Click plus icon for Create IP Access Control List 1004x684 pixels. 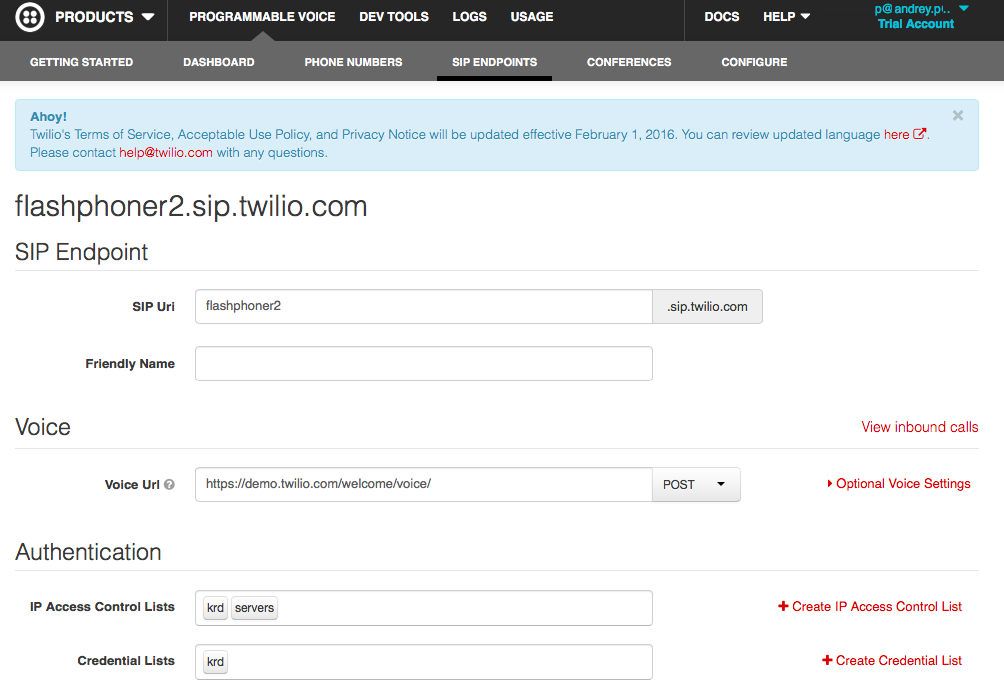(x=782, y=606)
